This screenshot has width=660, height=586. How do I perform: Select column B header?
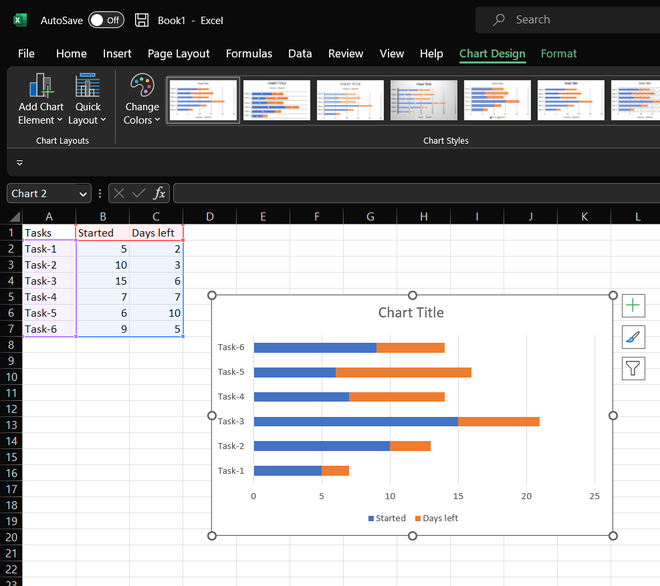click(x=103, y=216)
